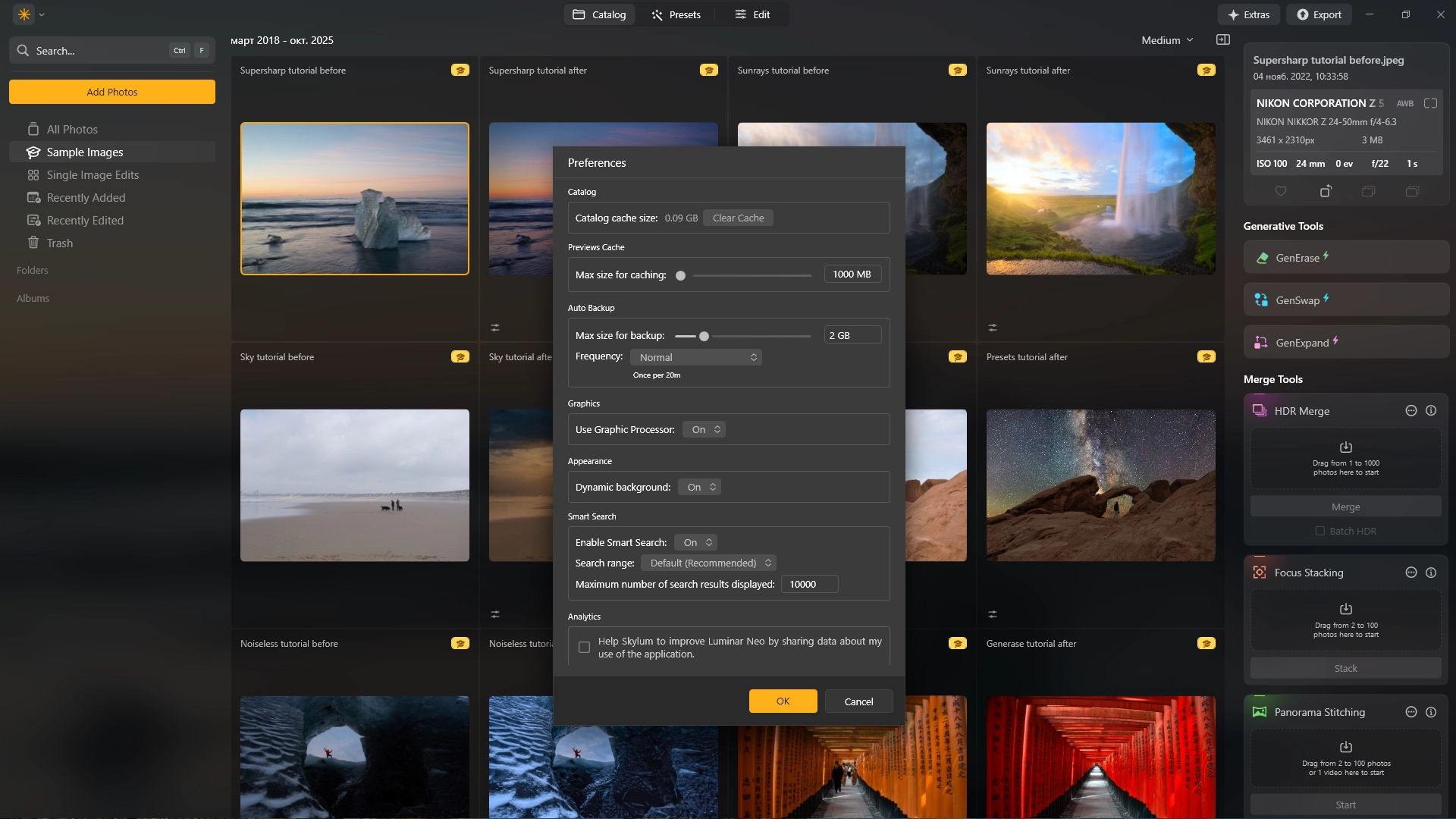The height and width of the screenshot is (819, 1456).
Task: Switch to the Presets tab
Action: (x=676, y=14)
